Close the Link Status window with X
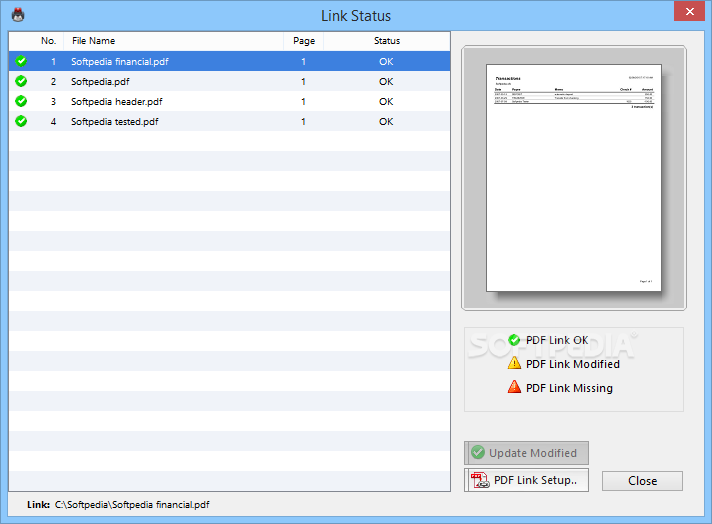 tap(689, 11)
